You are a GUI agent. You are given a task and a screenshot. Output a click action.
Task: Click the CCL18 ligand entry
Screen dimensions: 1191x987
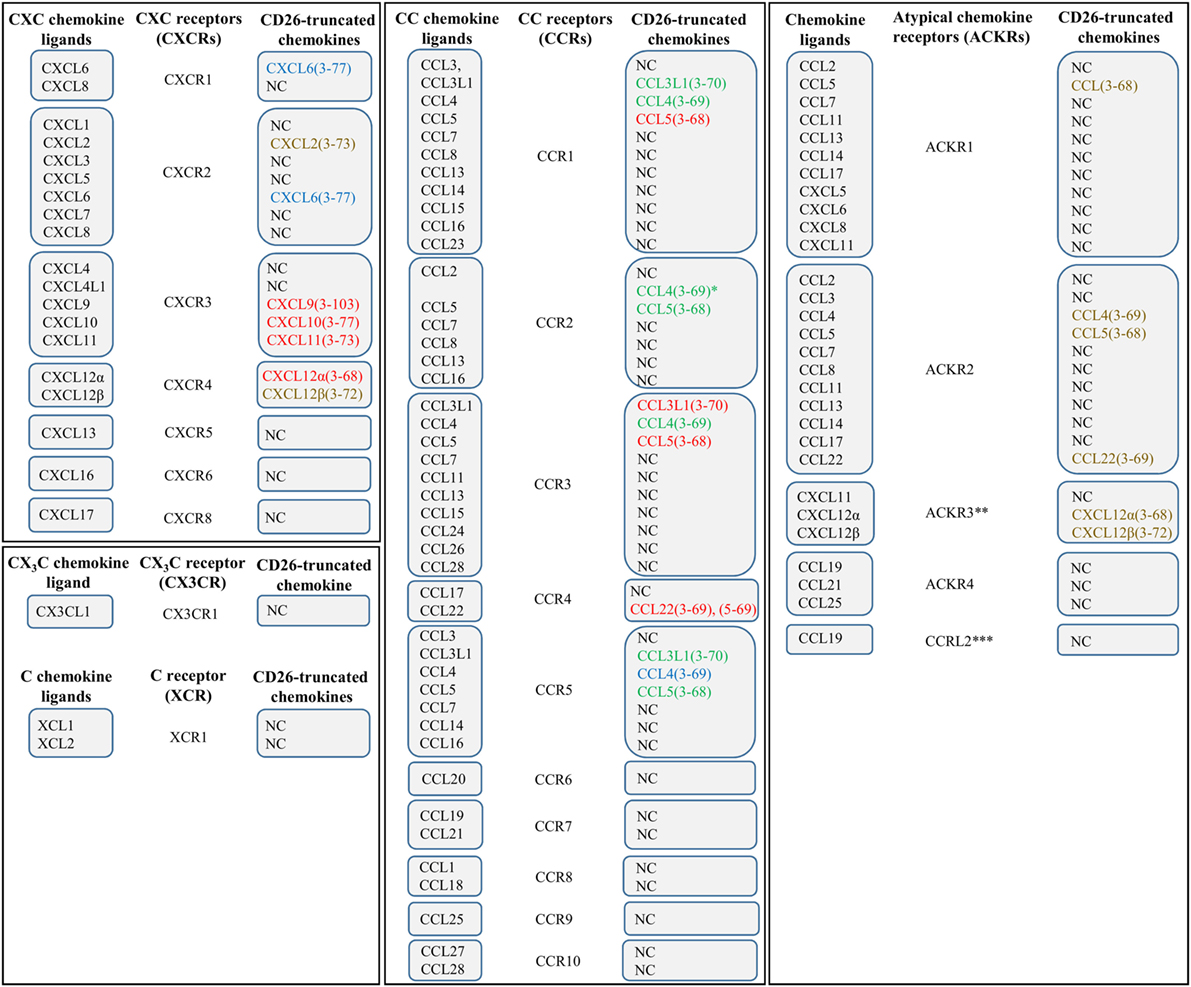coord(442,885)
